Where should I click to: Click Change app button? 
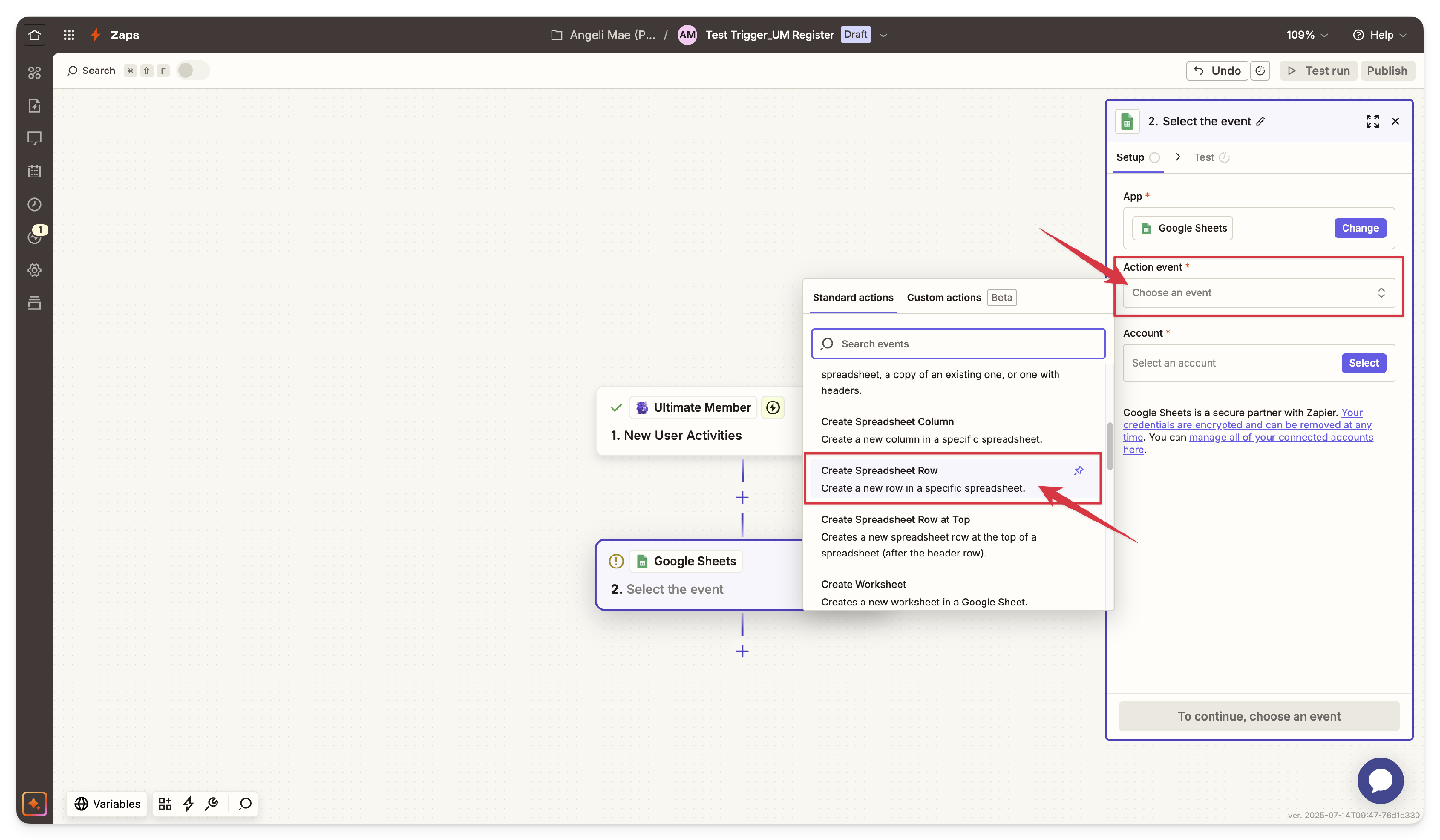[1360, 228]
